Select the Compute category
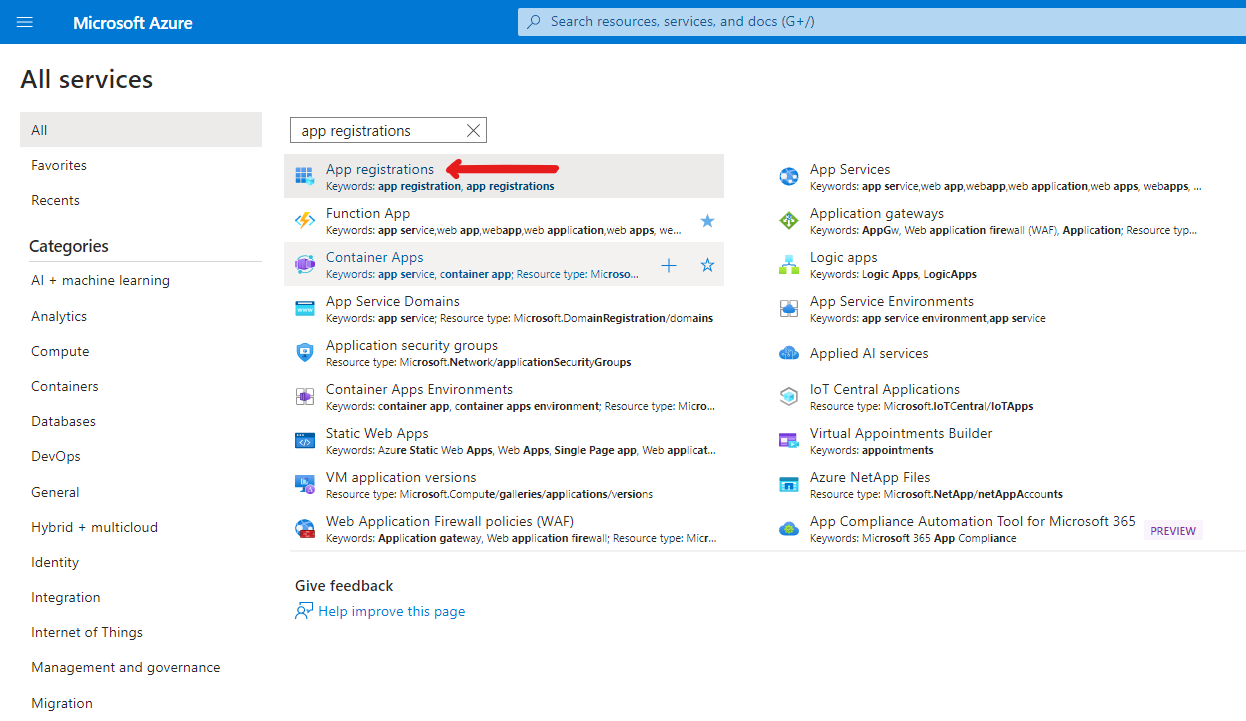Image resolution: width=1246 pixels, height=721 pixels. (60, 351)
